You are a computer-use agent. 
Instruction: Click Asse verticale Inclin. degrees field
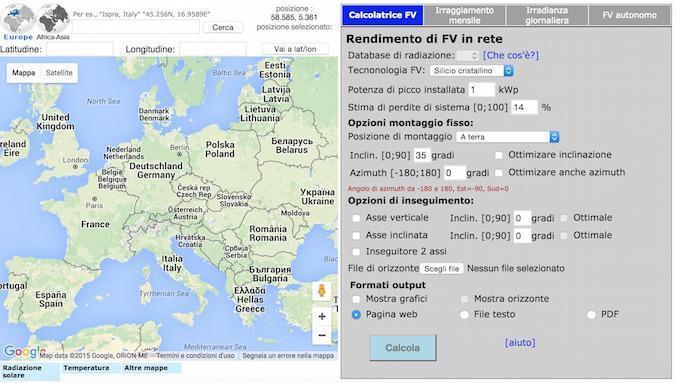point(522,218)
